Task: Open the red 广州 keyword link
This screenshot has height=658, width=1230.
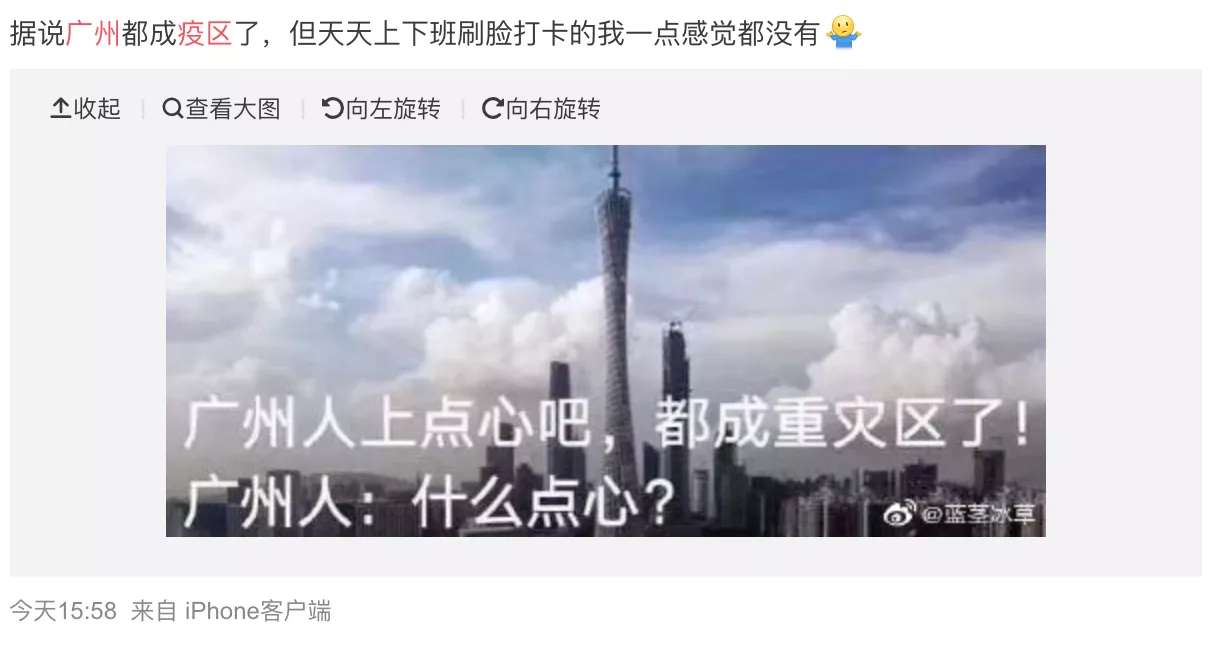Action: click(x=93, y=34)
